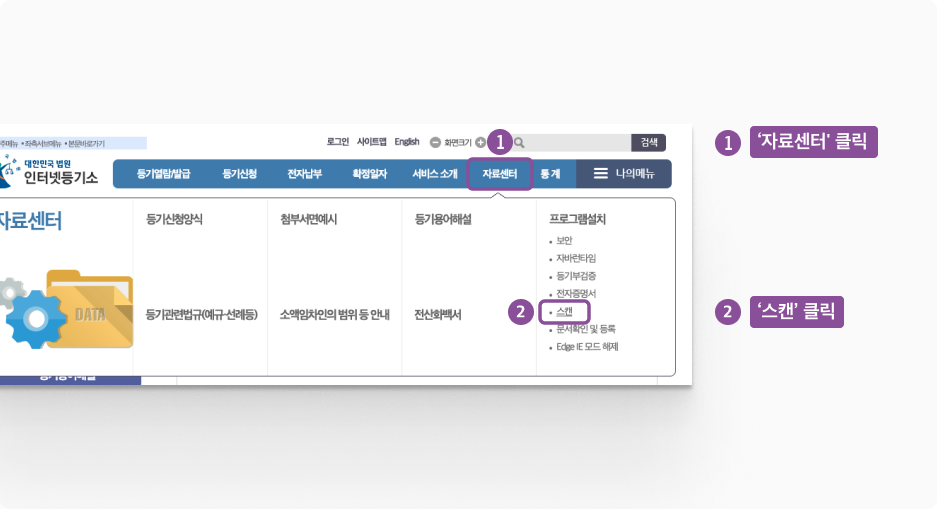Select the 등기신청 menu item
This screenshot has width=937, height=509.
[x=239, y=174]
